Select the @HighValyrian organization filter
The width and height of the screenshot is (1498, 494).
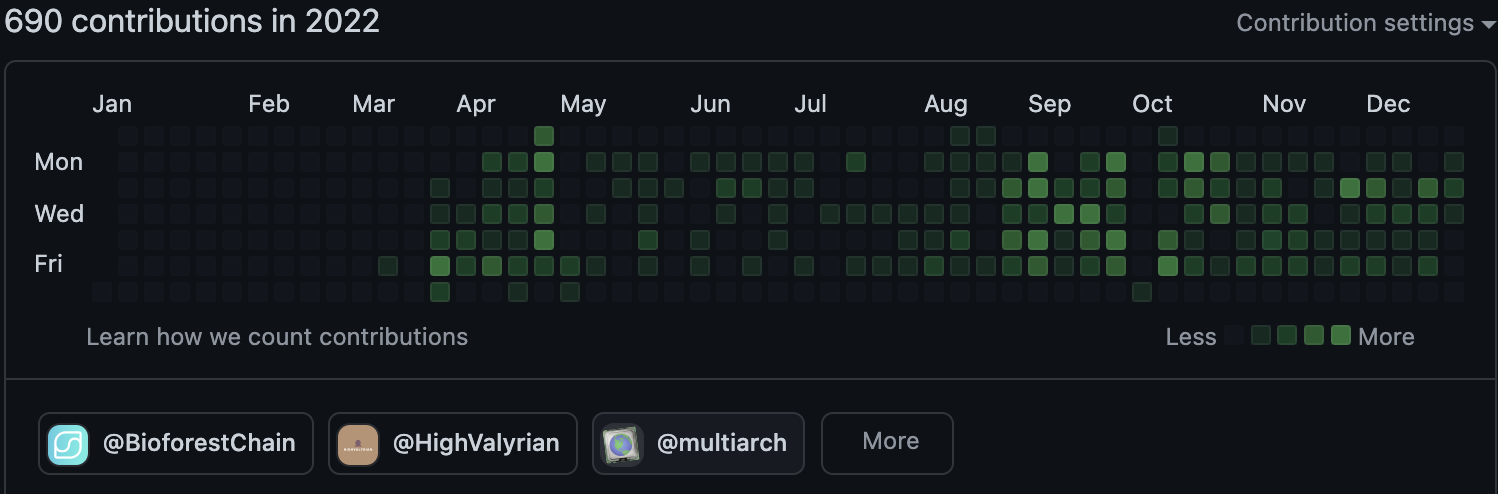coord(453,443)
